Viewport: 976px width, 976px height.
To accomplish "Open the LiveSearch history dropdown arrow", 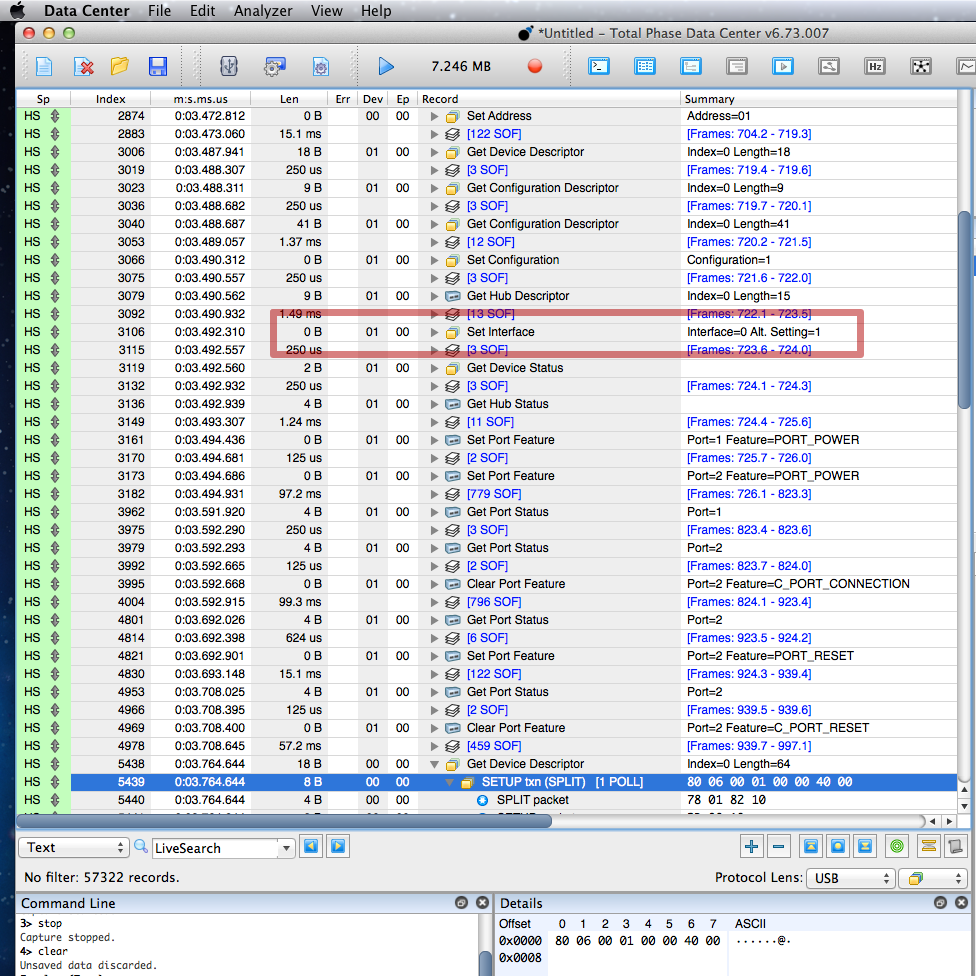I will (x=286, y=848).
